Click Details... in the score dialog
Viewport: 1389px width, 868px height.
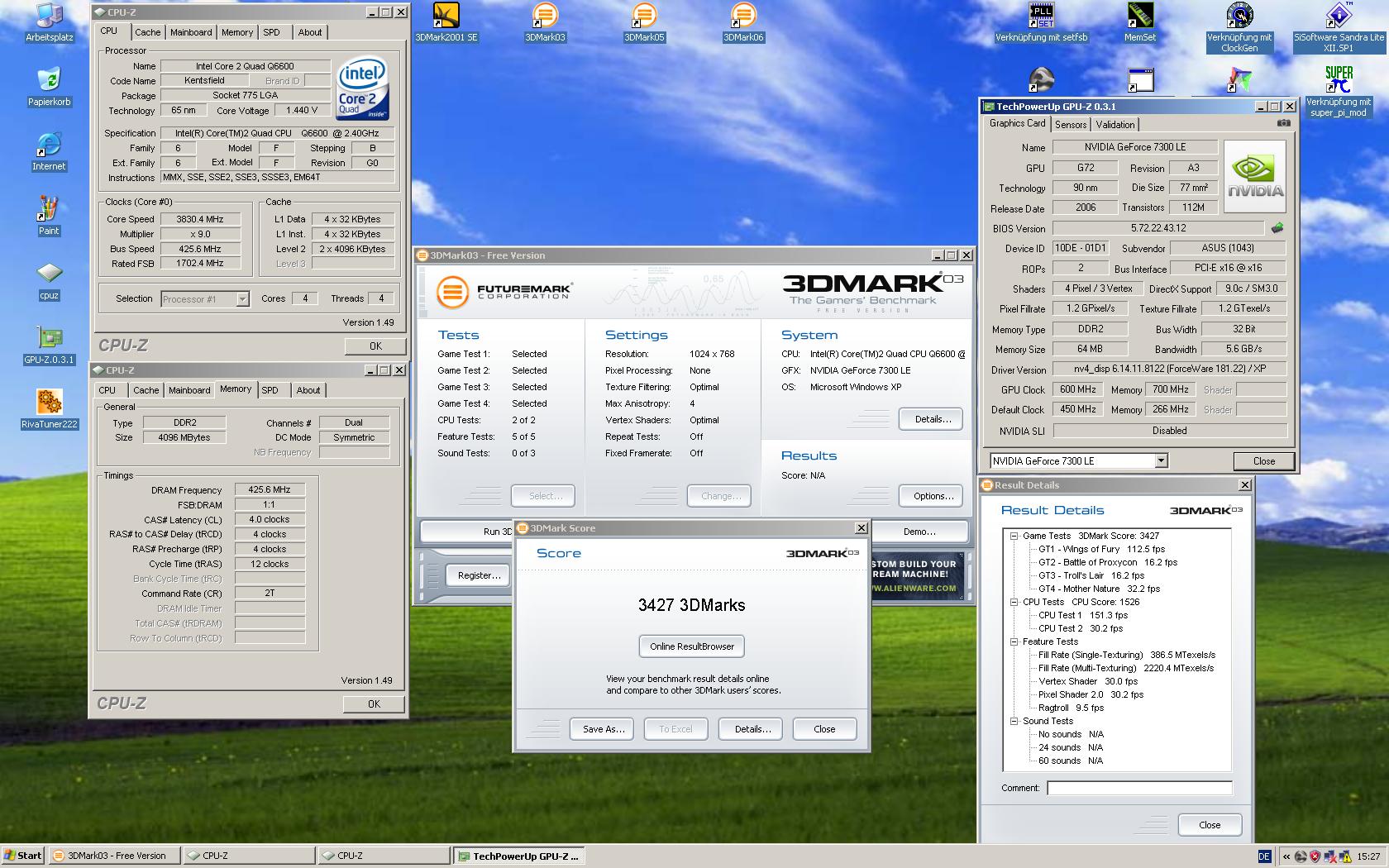pyautogui.click(x=752, y=729)
